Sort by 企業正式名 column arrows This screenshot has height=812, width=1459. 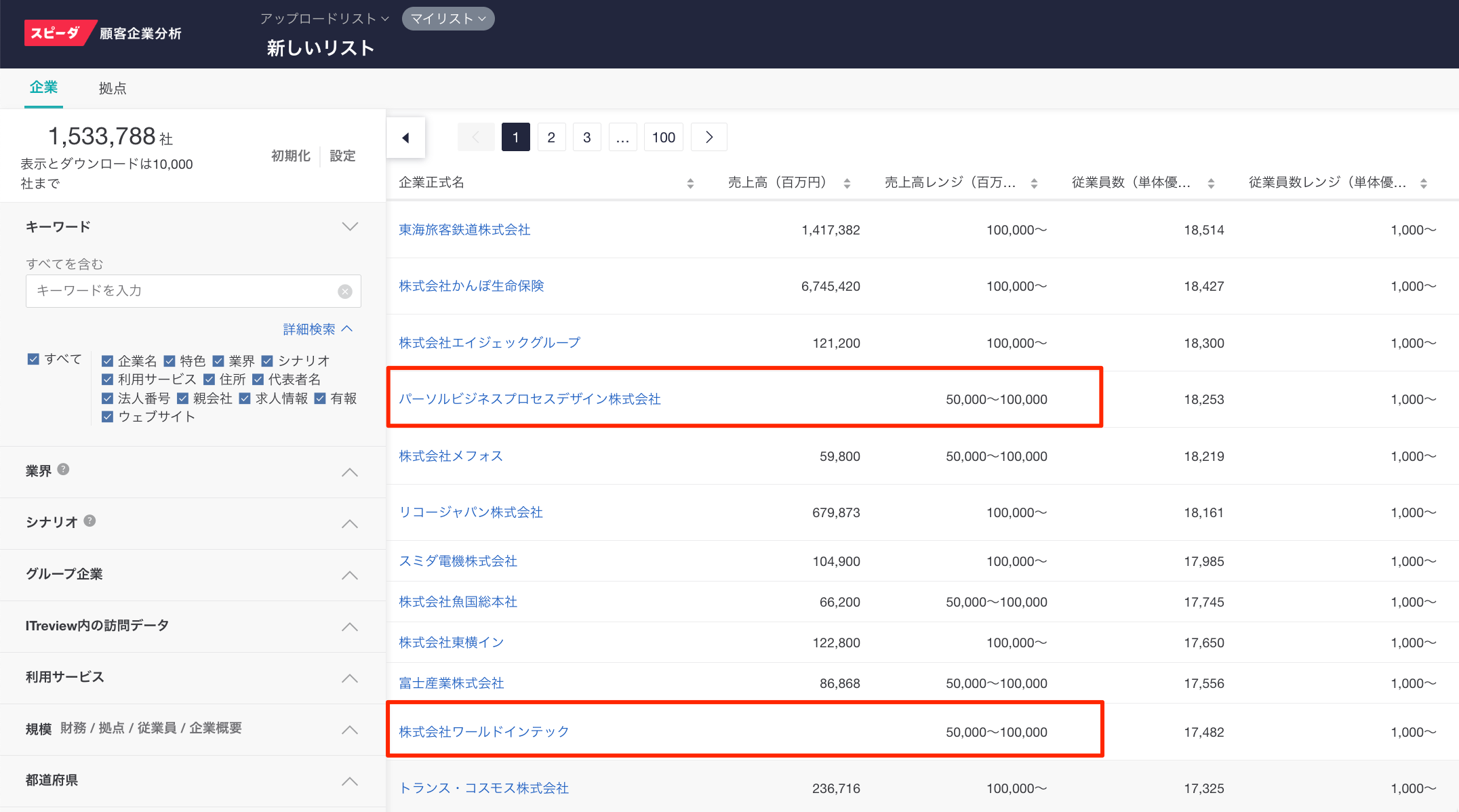(x=690, y=183)
